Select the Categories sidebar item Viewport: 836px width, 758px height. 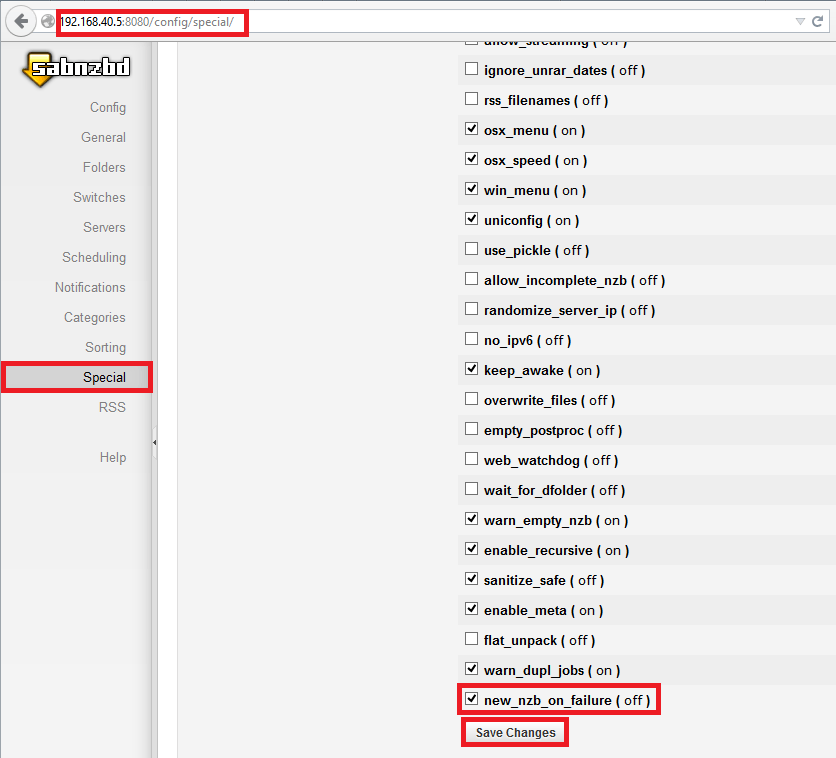(94, 317)
